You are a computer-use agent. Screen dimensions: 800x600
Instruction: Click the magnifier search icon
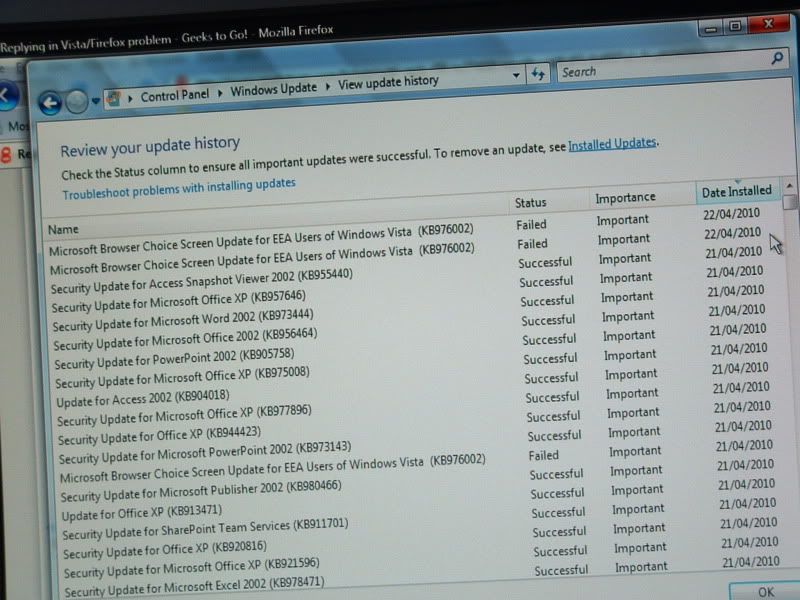coord(777,58)
